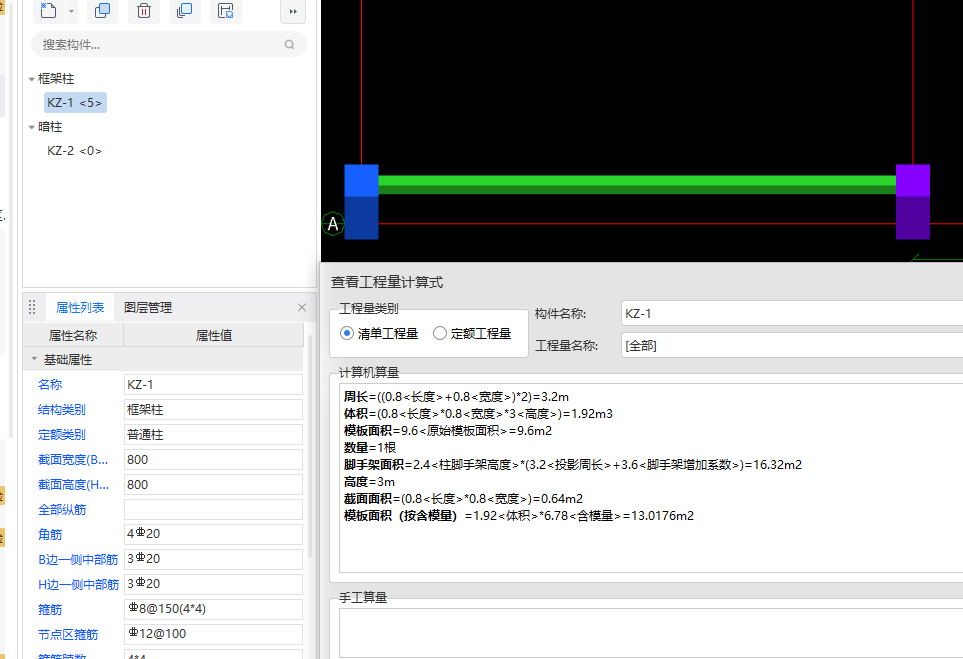The height and width of the screenshot is (659, 963).
Task: Click the 节点区箍筋 property label
Action: (68, 634)
